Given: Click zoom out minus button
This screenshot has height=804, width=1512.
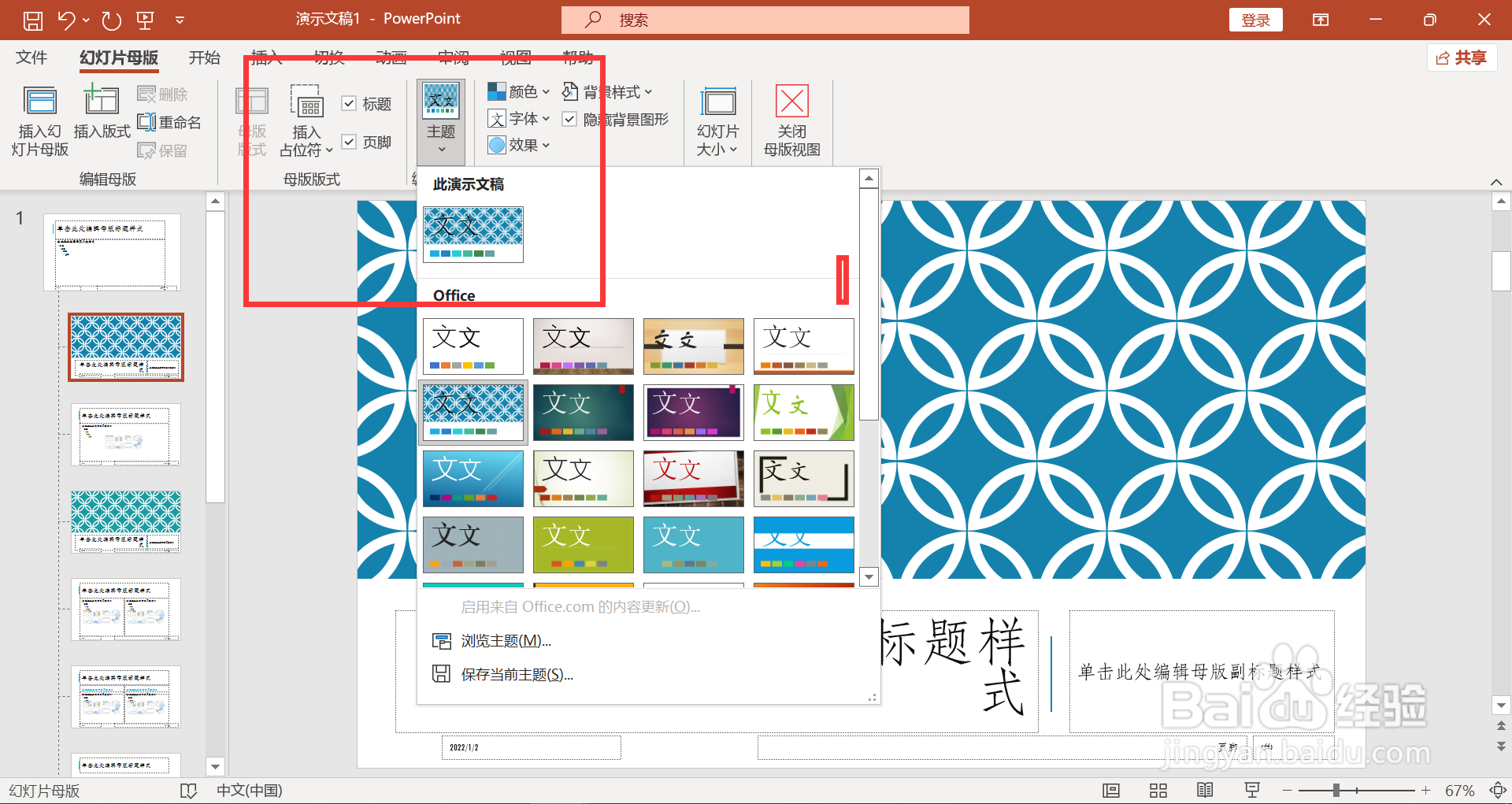Looking at the screenshot, I should (1287, 791).
